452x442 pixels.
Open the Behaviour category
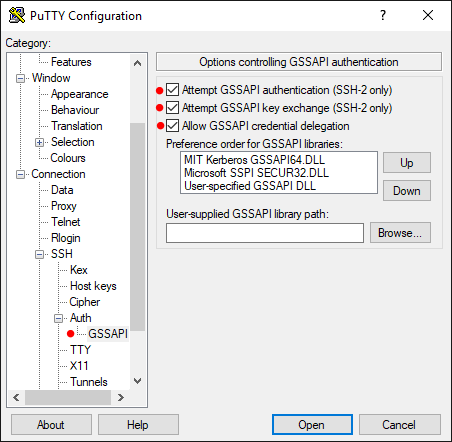click(75, 110)
